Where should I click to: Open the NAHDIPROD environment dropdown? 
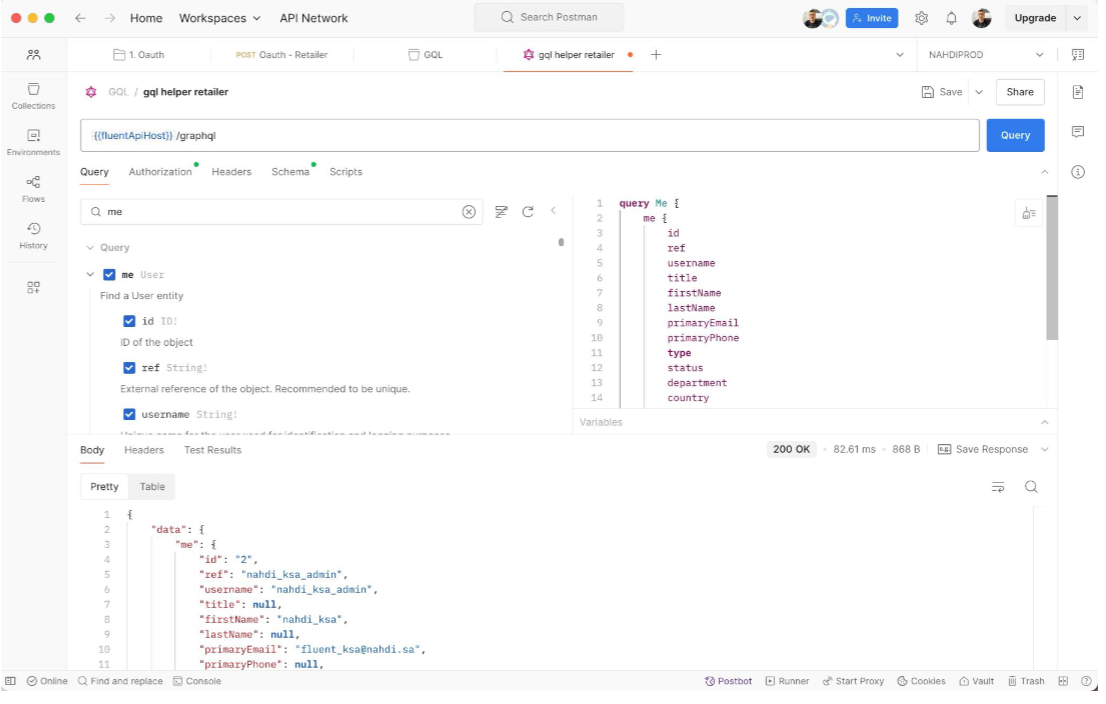tap(985, 55)
